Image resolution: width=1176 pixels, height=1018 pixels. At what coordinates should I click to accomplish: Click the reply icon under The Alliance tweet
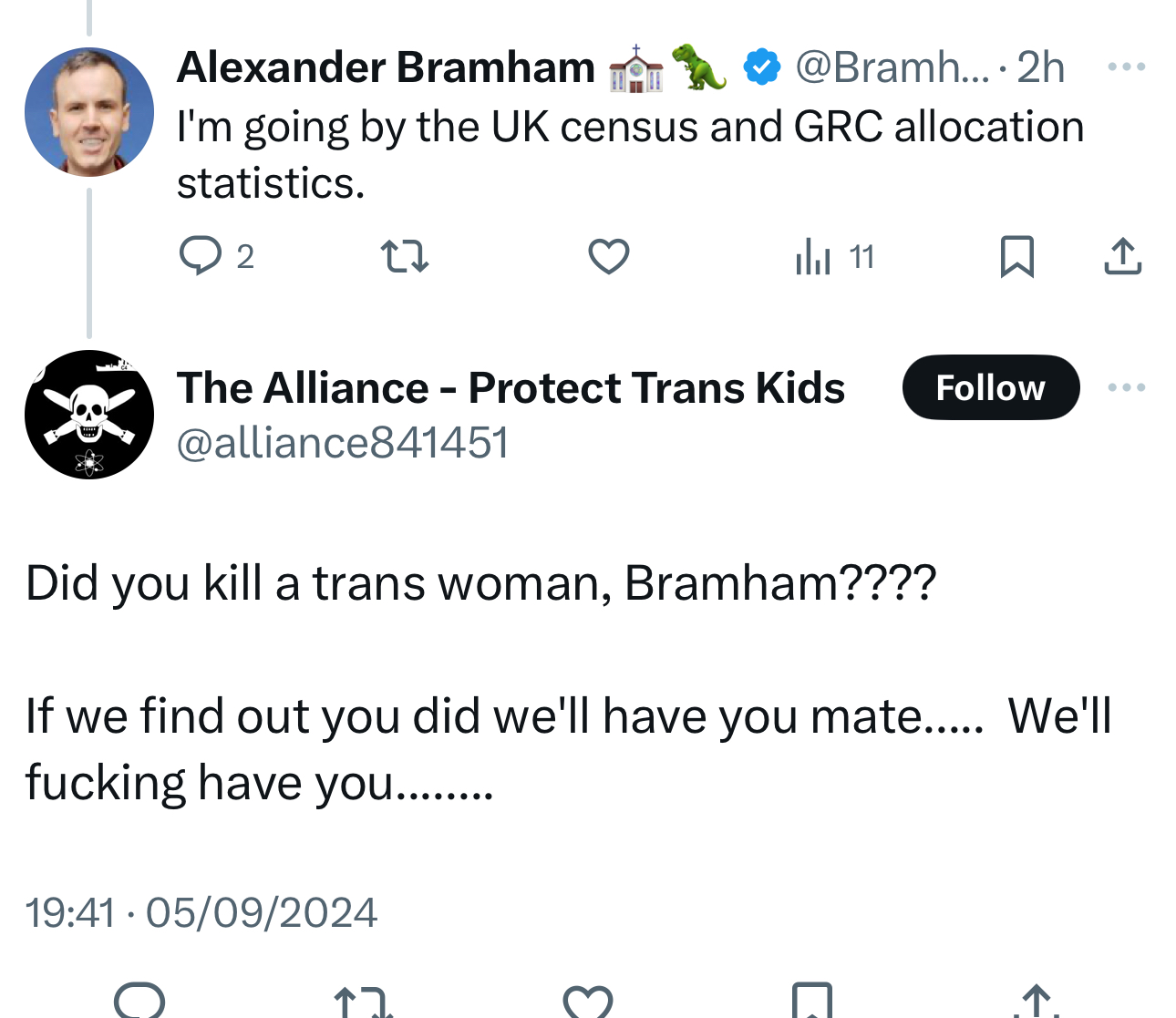tap(139, 1002)
